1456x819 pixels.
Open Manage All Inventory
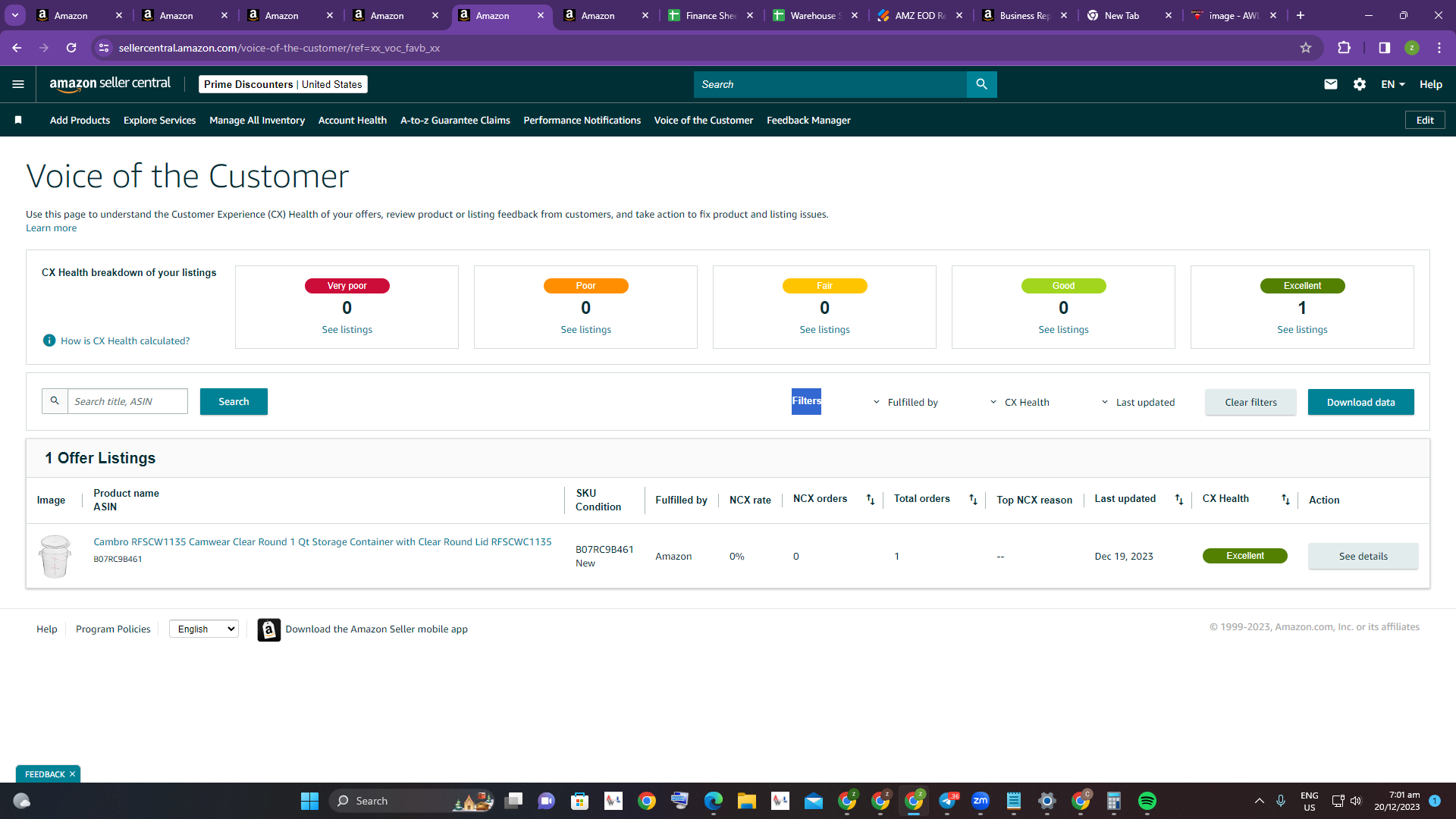pyautogui.click(x=257, y=121)
